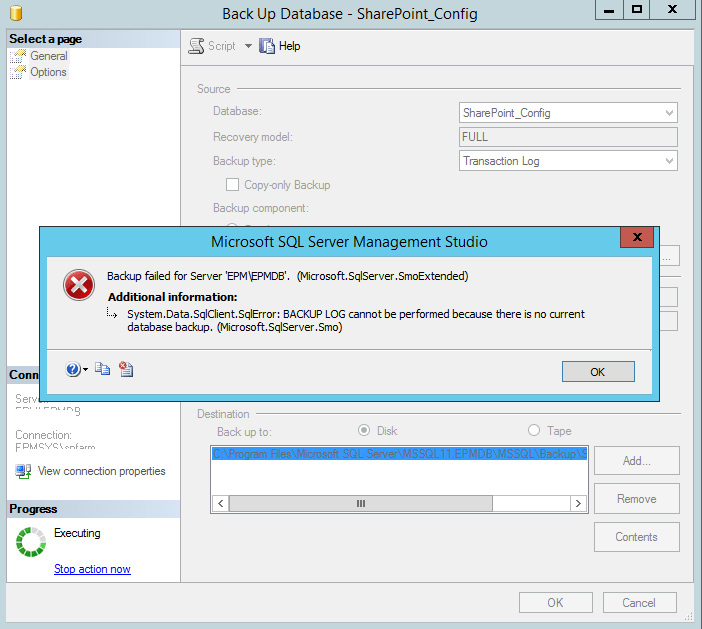Image resolution: width=702 pixels, height=629 pixels.
Task: Select the backup destination path entry
Action: tap(399, 454)
